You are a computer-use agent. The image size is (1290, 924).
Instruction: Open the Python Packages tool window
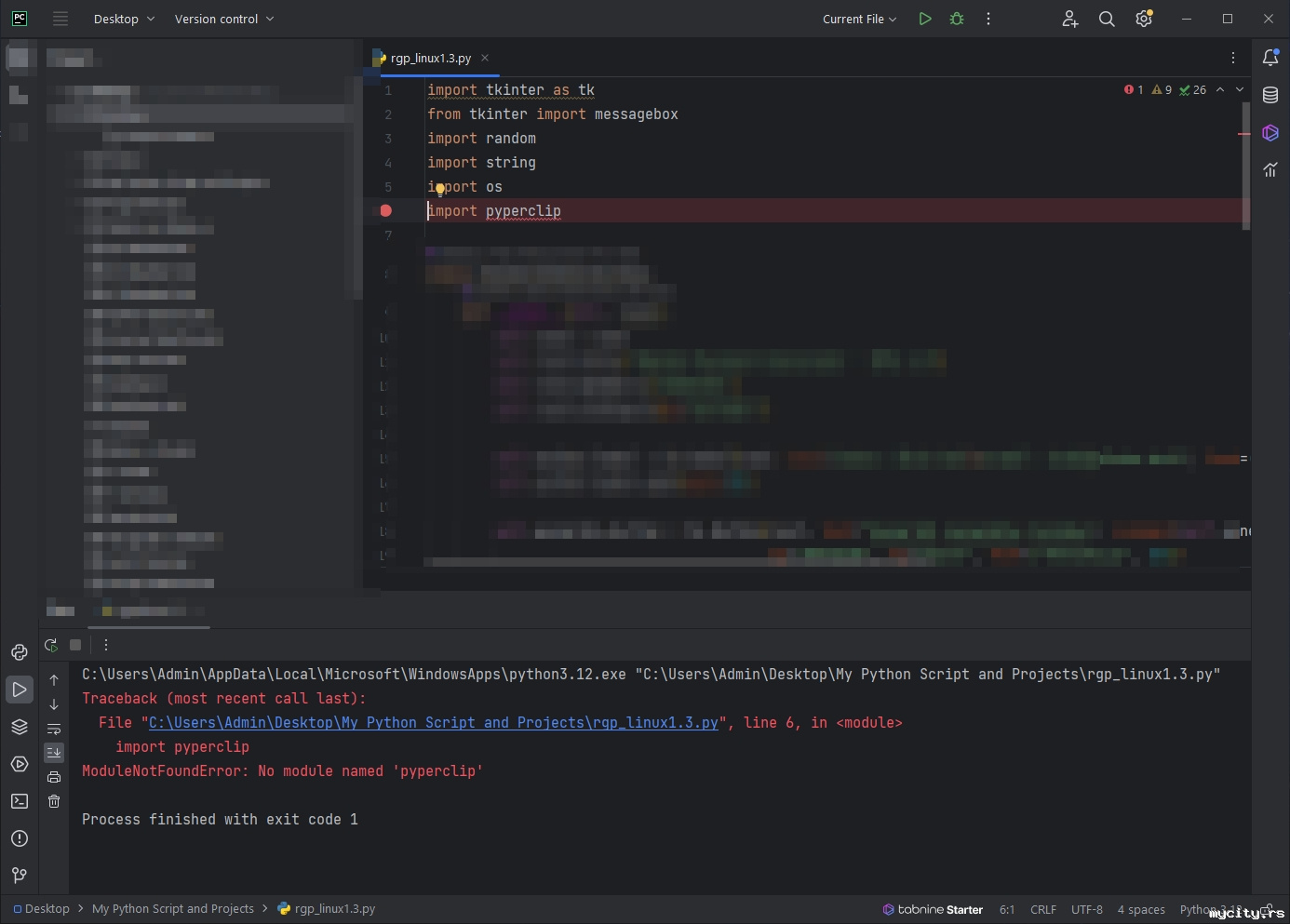coord(19,727)
